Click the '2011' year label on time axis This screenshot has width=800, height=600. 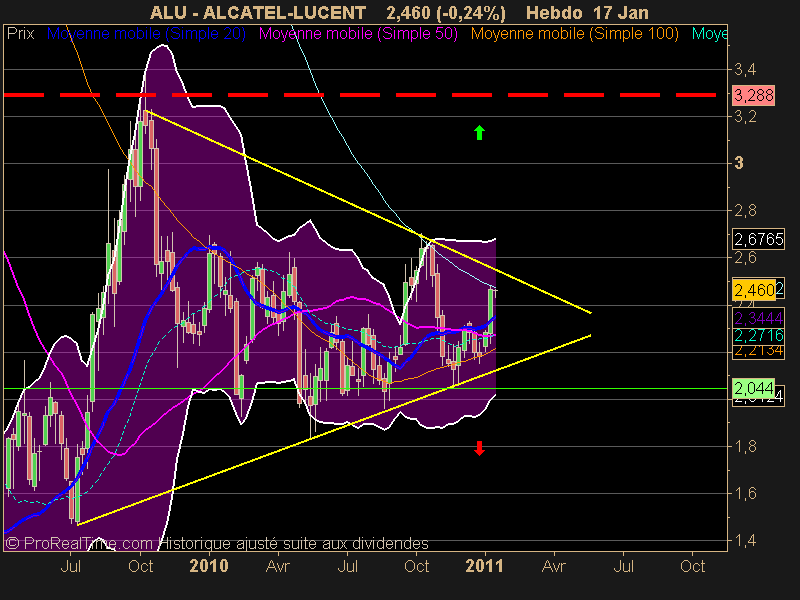click(484, 566)
